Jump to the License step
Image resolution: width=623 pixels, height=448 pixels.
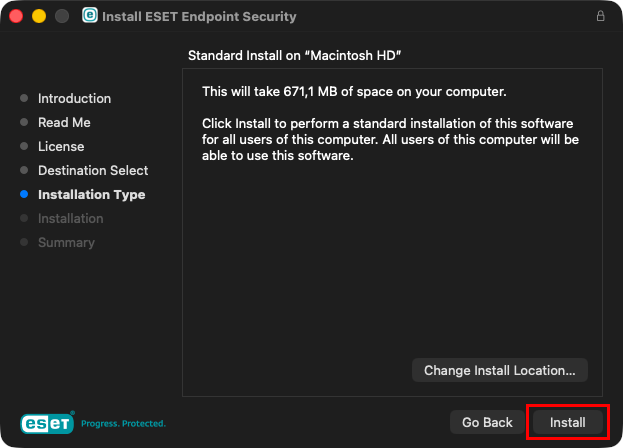pos(61,147)
